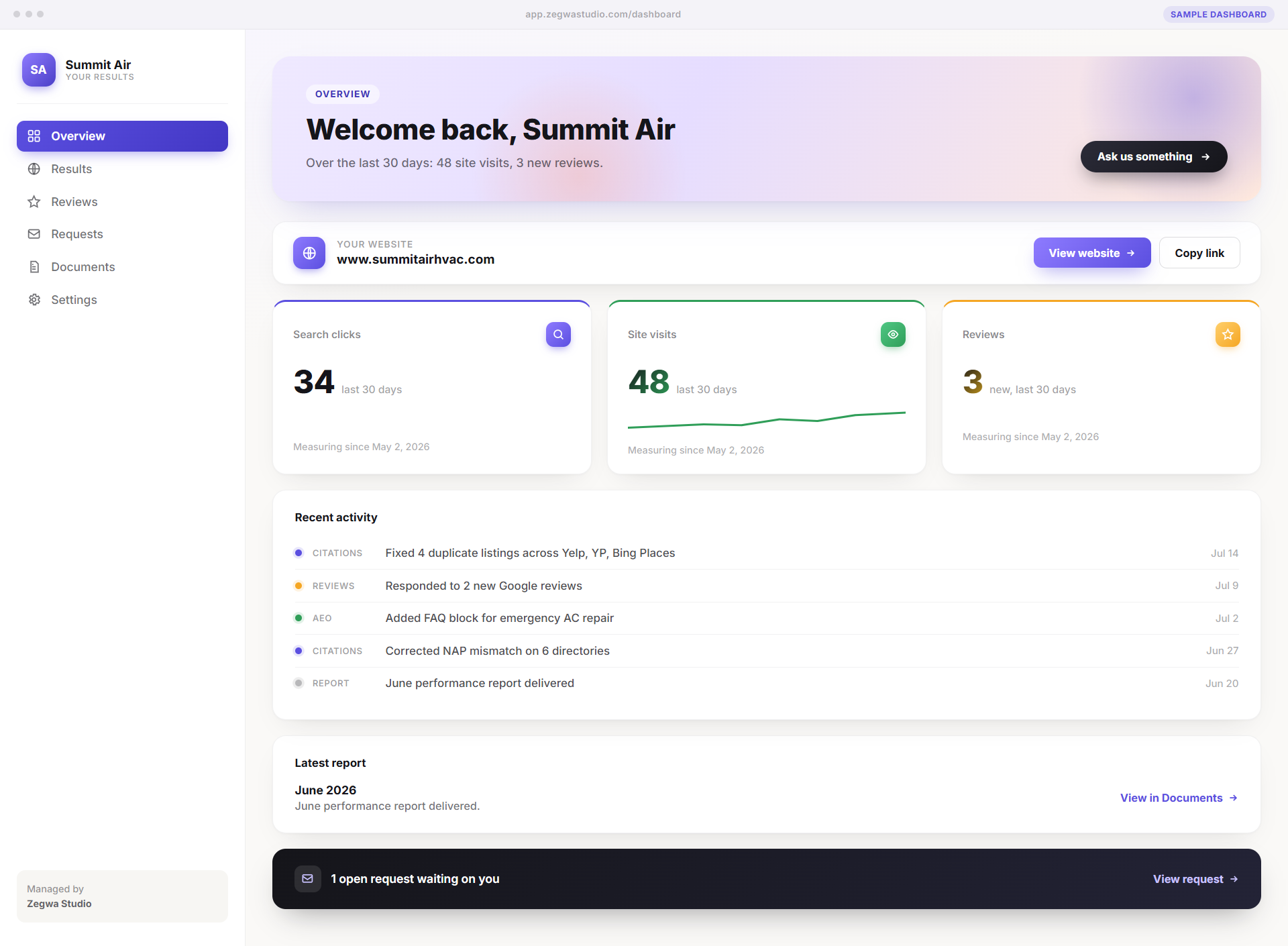Viewport: 1288px width, 946px height.
Task: Click the Settings gear icon
Action: [x=34, y=300]
